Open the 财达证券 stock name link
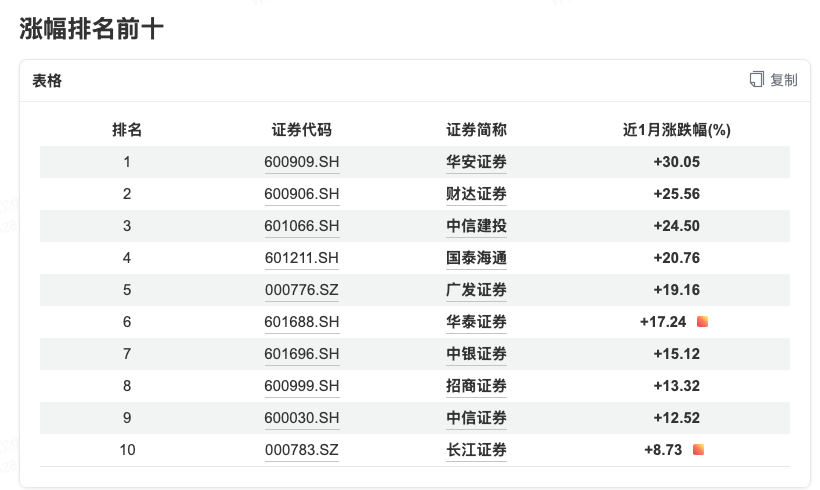This screenshot has height=490, width=820. pyautogui.click(x=476, y=194)
